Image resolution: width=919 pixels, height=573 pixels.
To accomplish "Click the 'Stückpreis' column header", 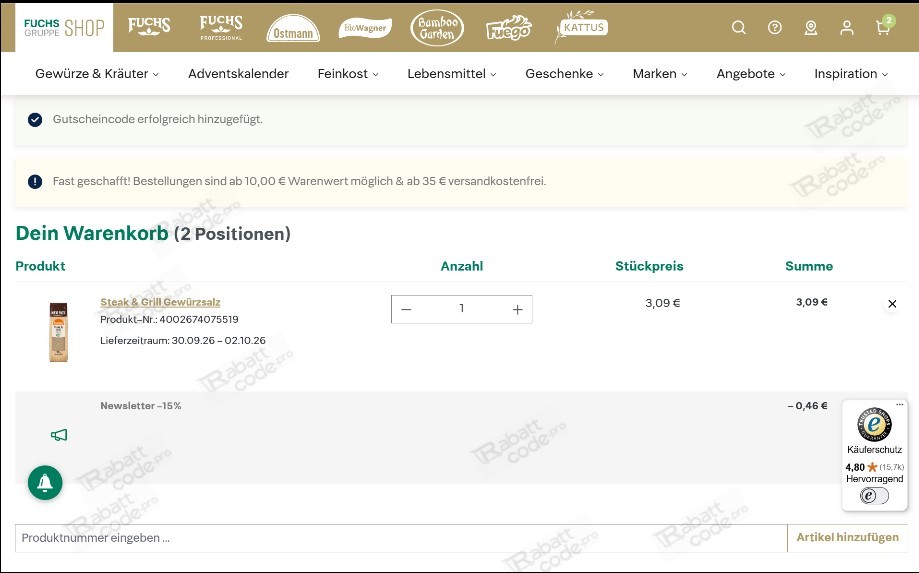I will pos(649,266).
